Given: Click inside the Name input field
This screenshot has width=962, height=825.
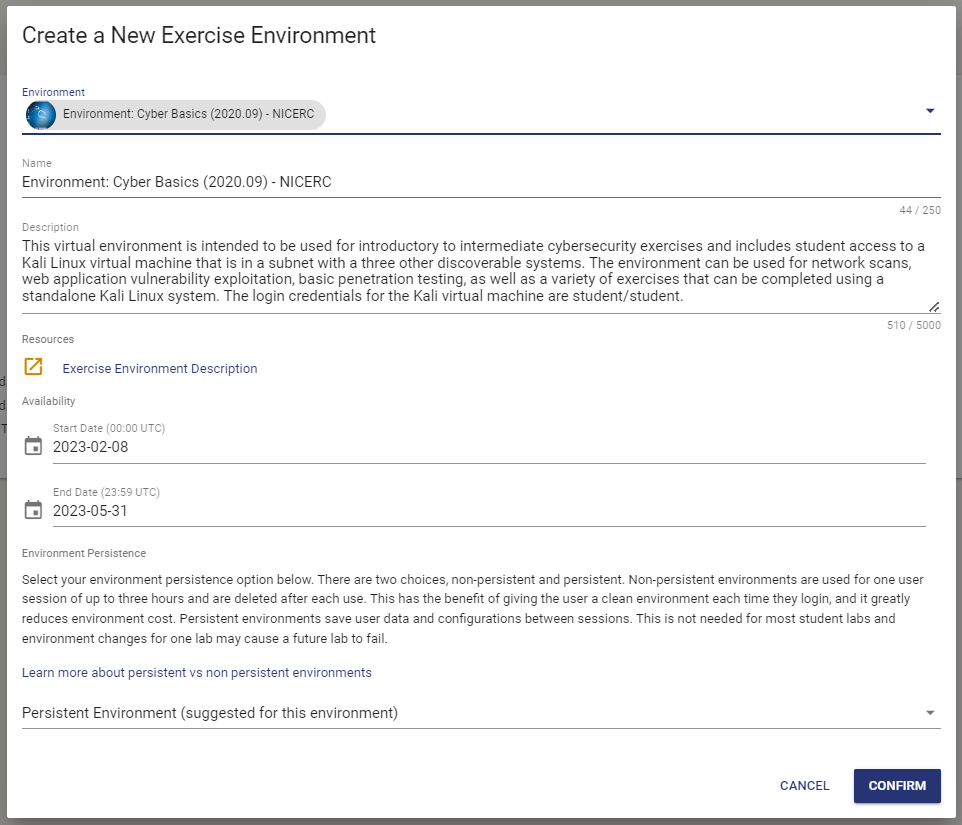Looking at the screenshot, I should point(400,181).
